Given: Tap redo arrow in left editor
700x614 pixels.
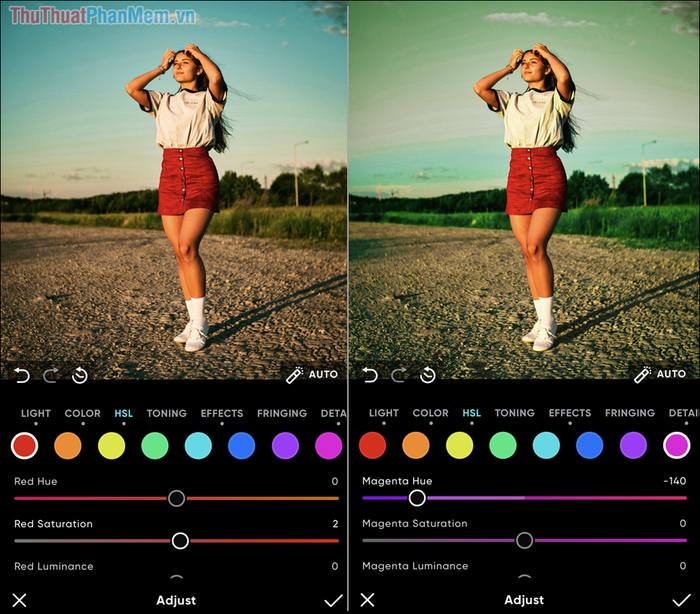Looking at the screenshot, I should coord(50,375).
